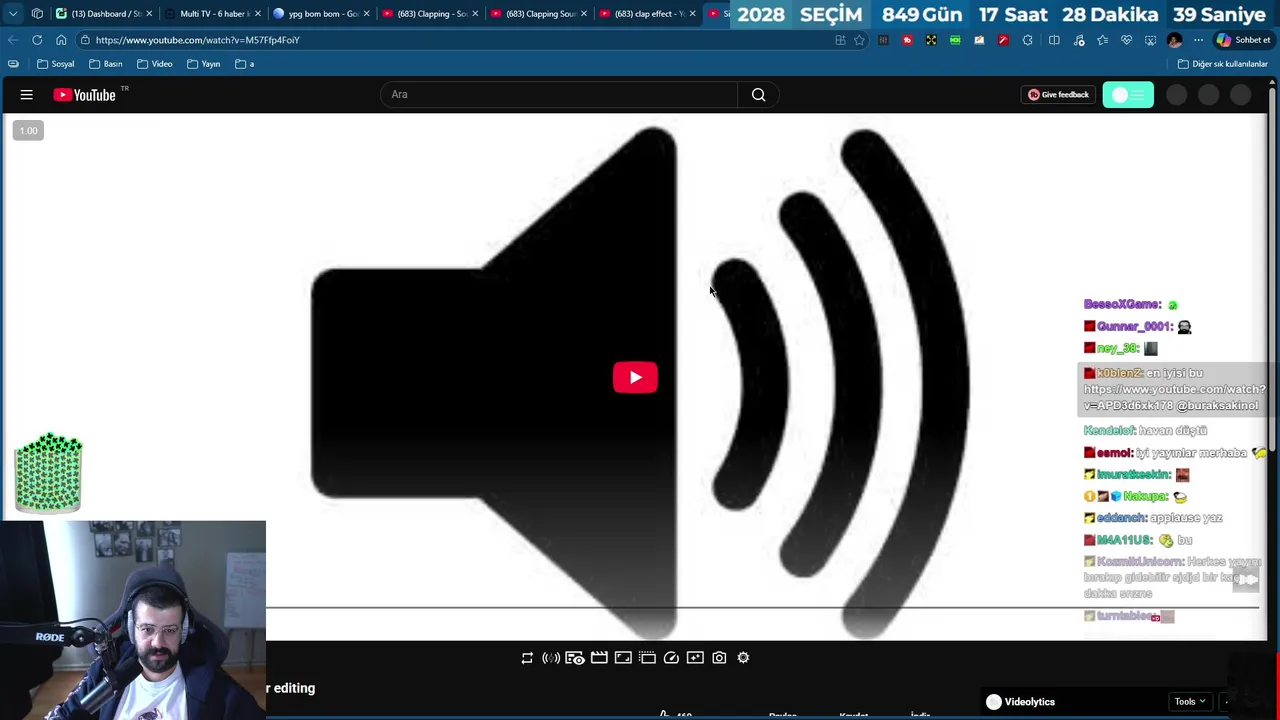1280x720 pixels.
Task: Open the Sosyal bookmarks folder
Action: click(55, 64)
